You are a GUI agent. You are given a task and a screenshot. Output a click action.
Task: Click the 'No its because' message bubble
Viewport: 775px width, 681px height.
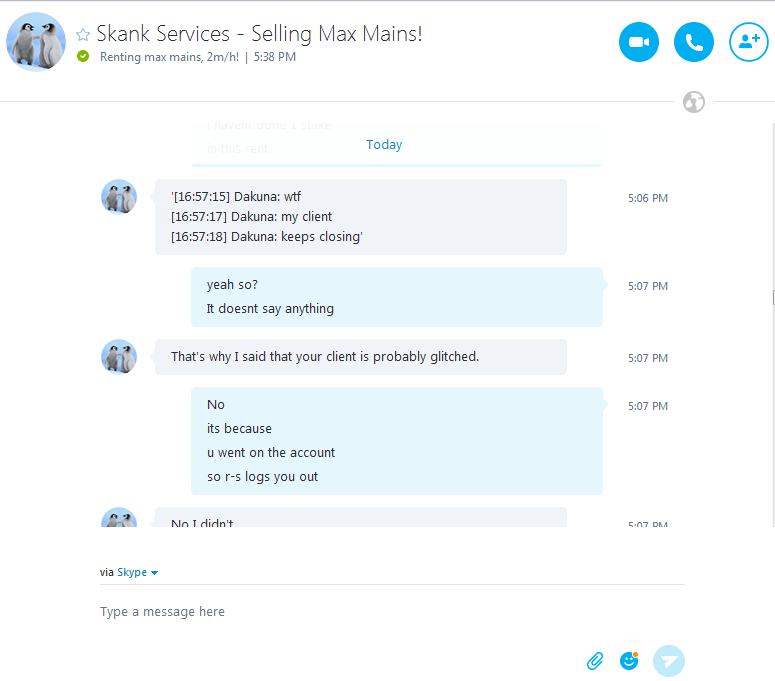click(x=396, y=441)
